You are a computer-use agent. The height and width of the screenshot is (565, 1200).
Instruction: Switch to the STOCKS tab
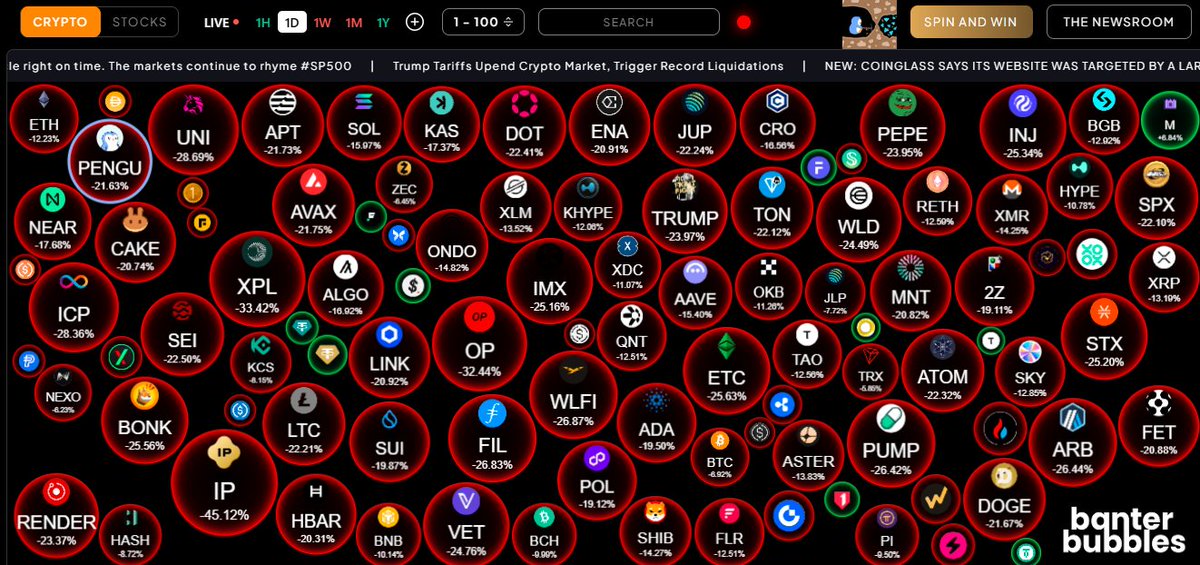click(x=140, y=22)
